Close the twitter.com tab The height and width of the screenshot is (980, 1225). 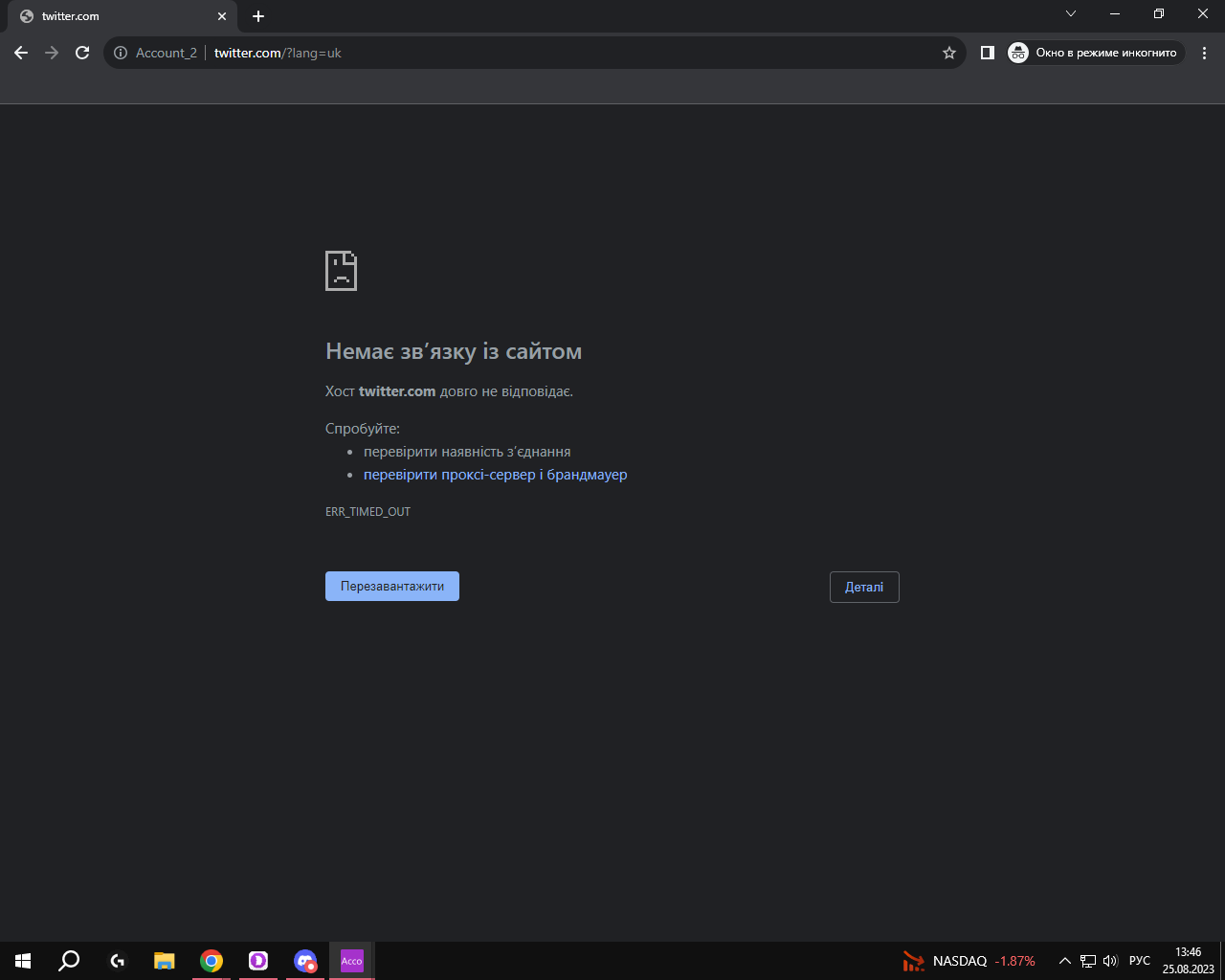pos(222,16)
